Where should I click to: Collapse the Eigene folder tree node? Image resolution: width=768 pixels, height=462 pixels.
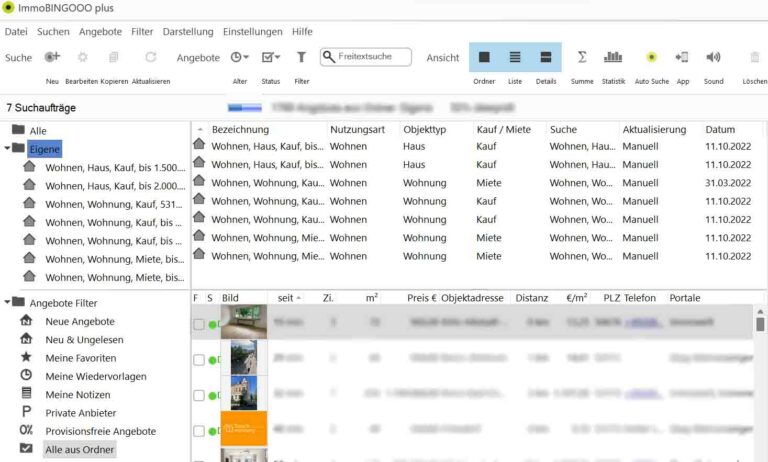[x=8, y=149]
